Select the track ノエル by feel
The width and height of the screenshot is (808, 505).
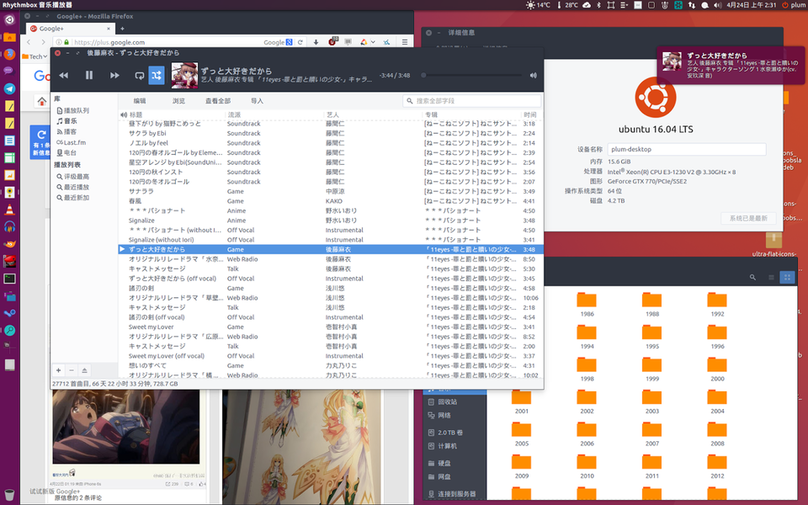pyautogui.click(x=330, y=143)
